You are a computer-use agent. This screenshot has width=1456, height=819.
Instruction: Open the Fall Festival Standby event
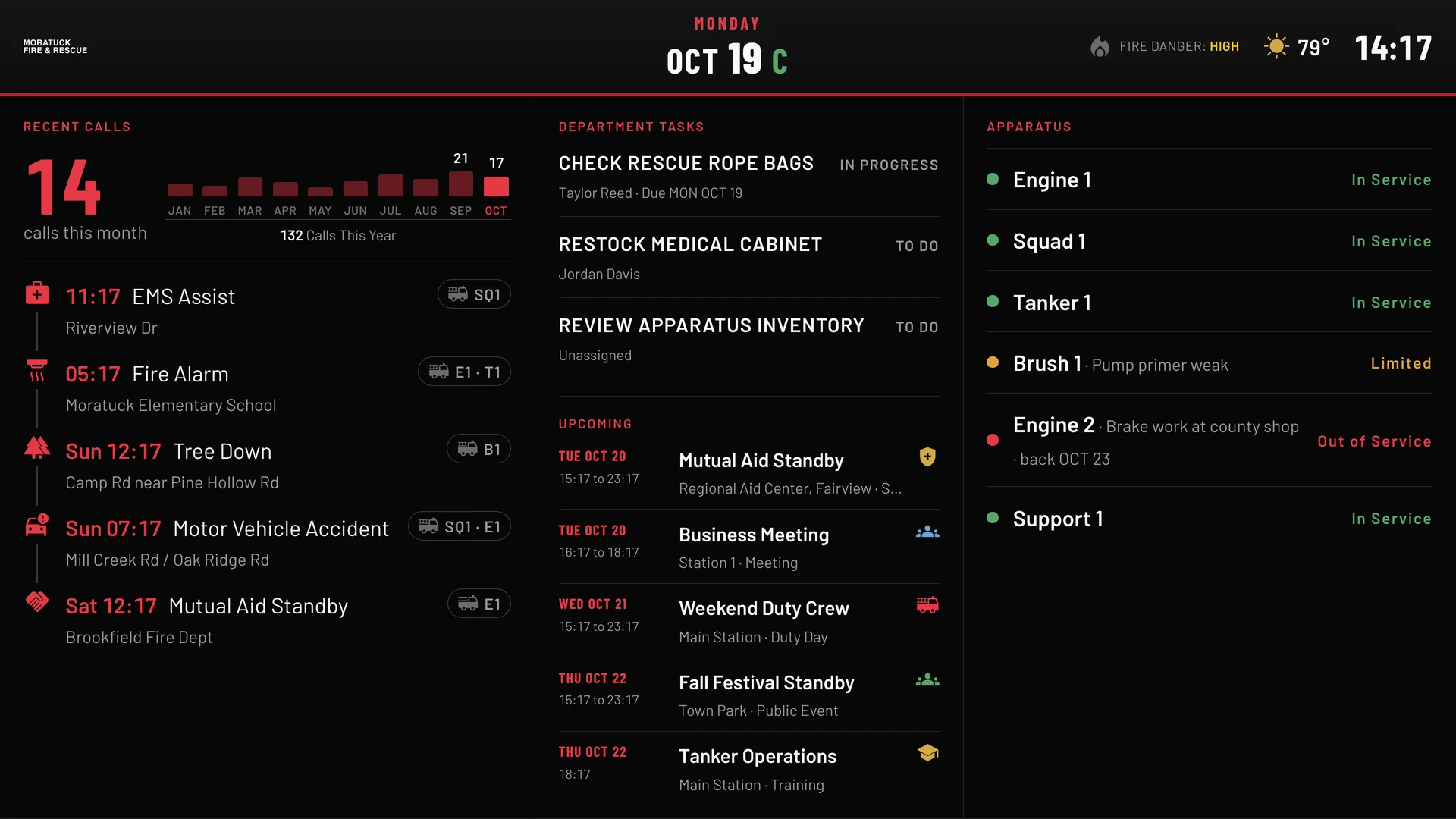pyautogui.click(x=748, y=695)
